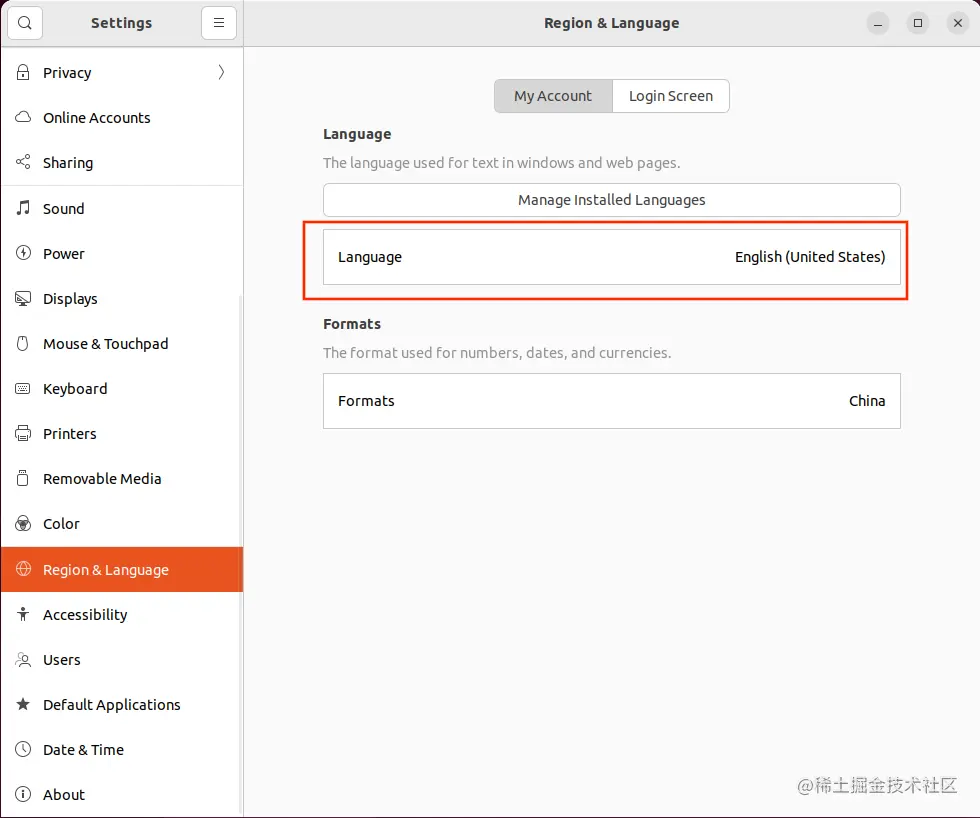Maximize the Settings window
This screenshot has height=818, width=980.
click(x=918, y=23)
